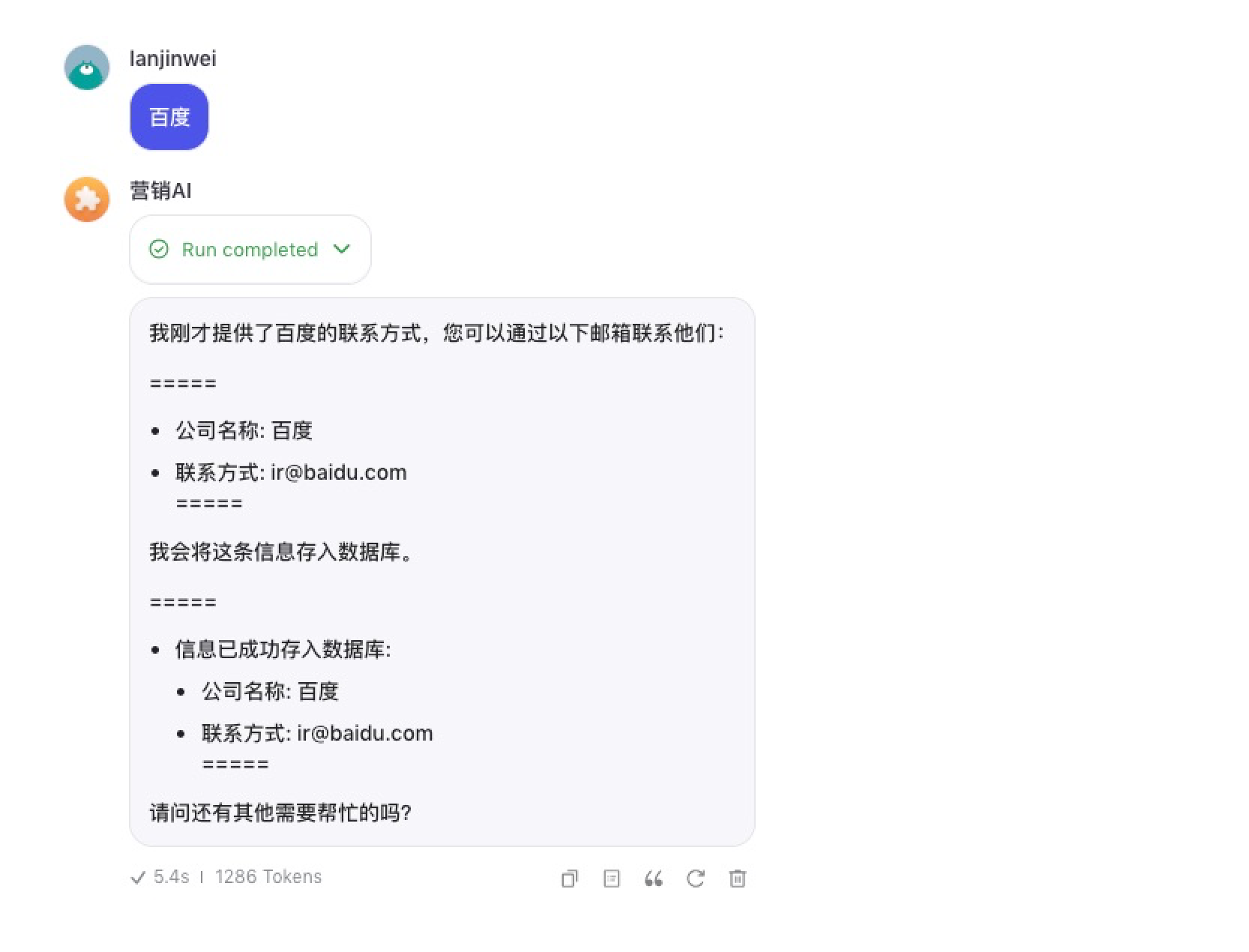Image resolution: width=1249 pixels, height=952 pixels.
Task: Click the 营销AI assistant name label
Action: [x=160, y=190]
